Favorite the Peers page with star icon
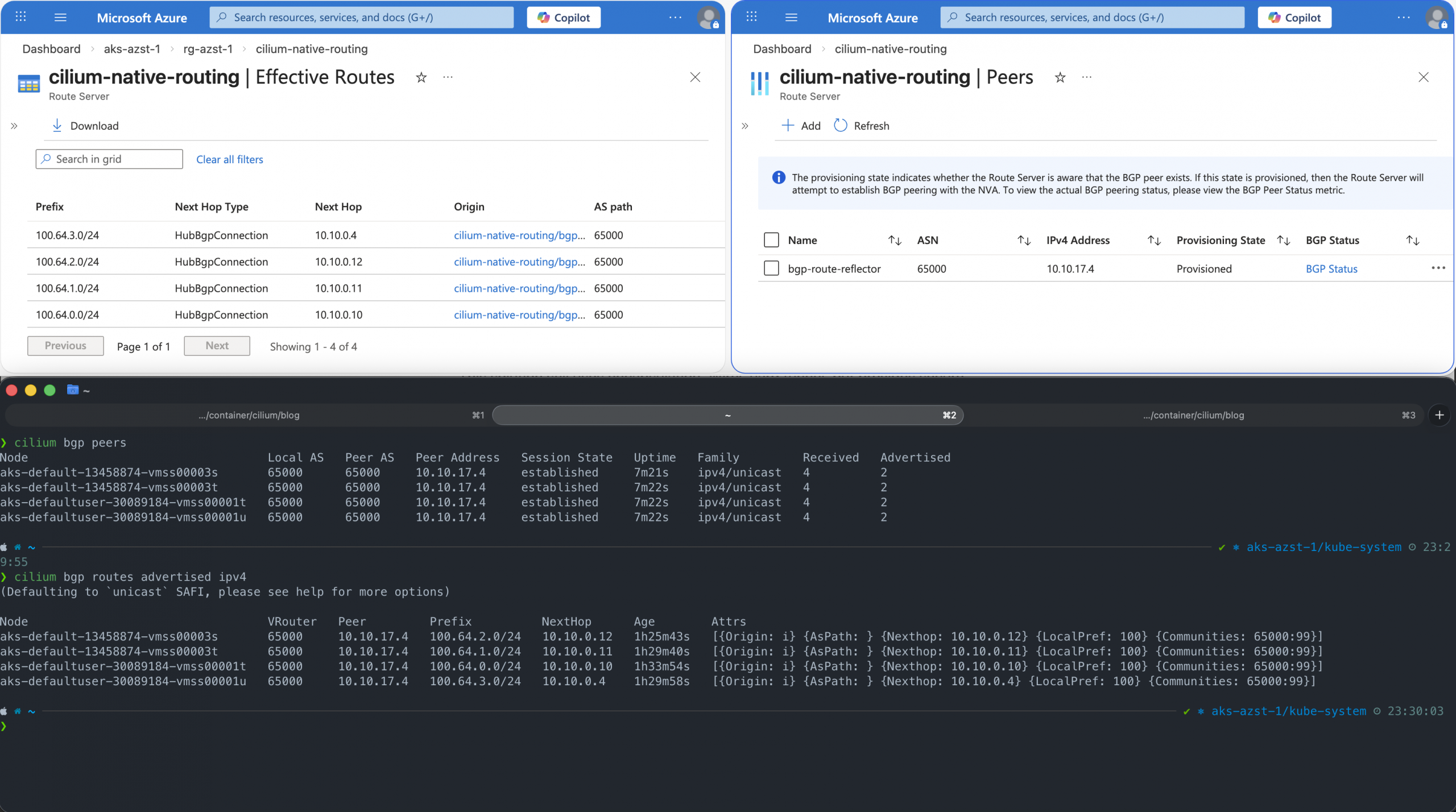 pyautogui.click(x=1060, y=77)
